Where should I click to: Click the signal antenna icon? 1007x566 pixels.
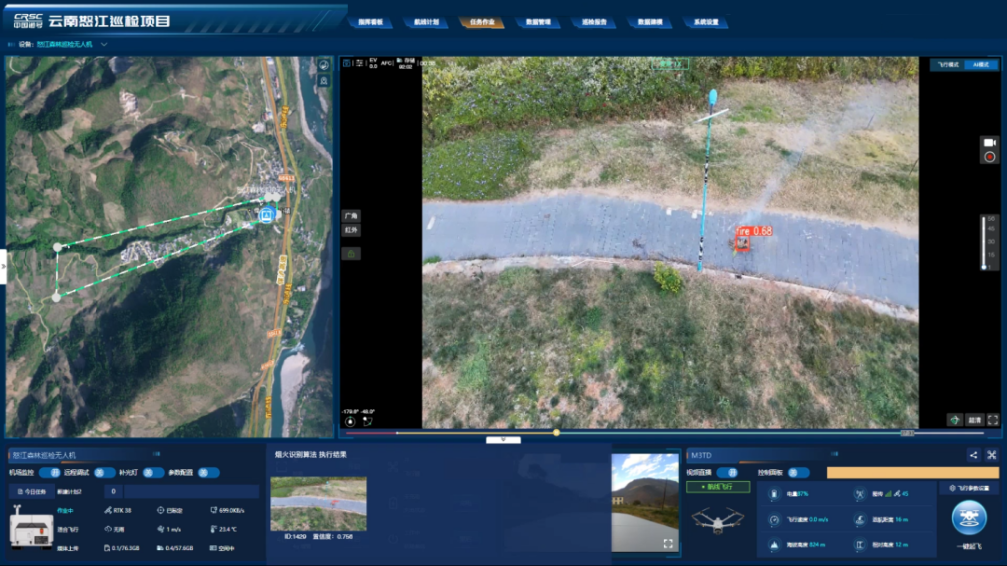(x=859, y=494)
